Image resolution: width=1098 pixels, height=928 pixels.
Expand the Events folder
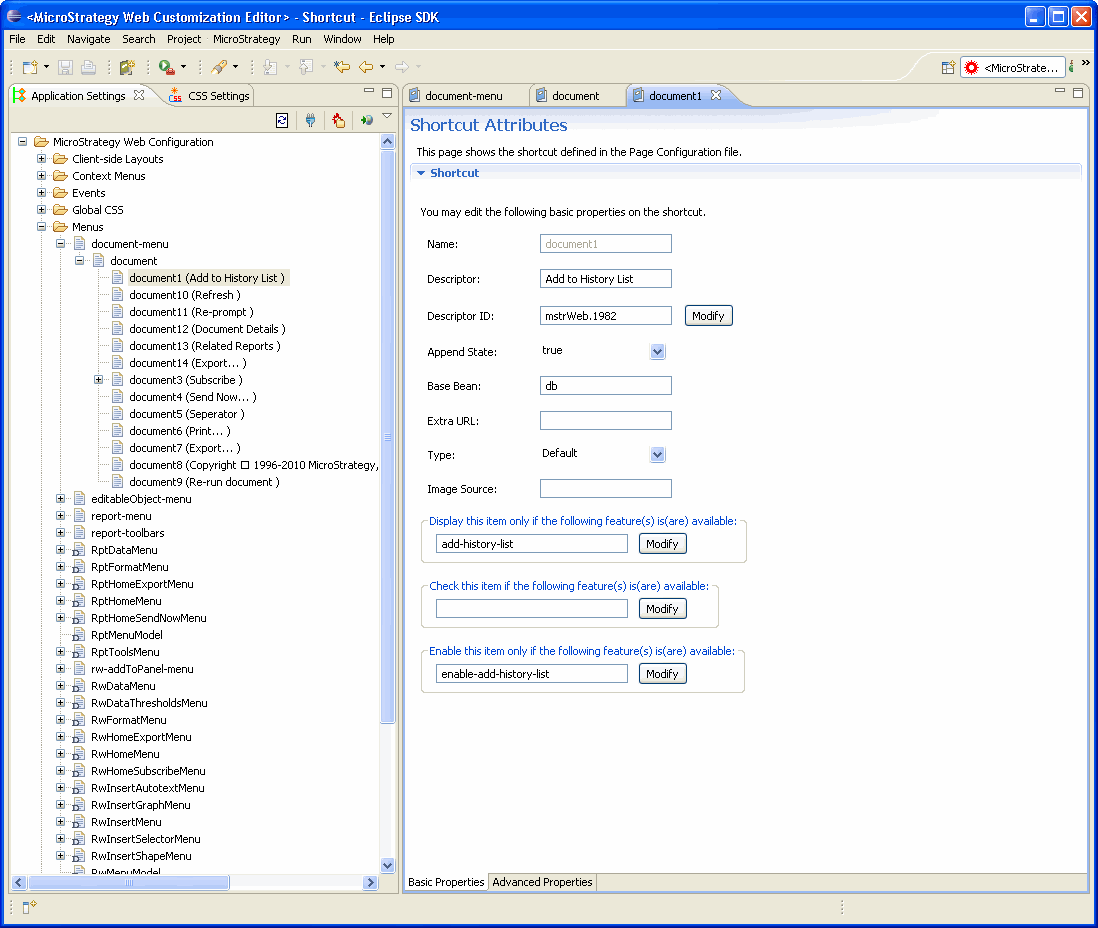(41, 193)
